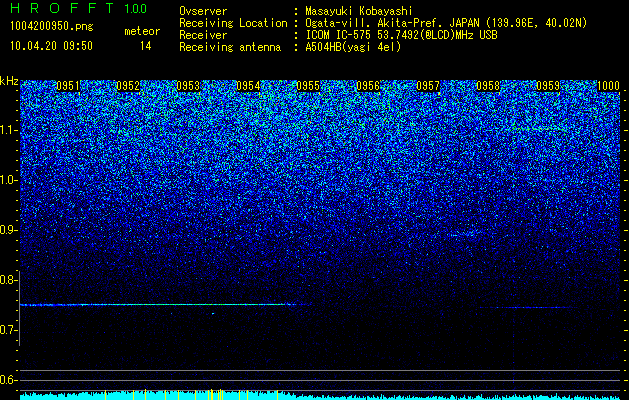Click the 0.9 kHz axis label
Screen dimensions: 629x400
[8, 230]
